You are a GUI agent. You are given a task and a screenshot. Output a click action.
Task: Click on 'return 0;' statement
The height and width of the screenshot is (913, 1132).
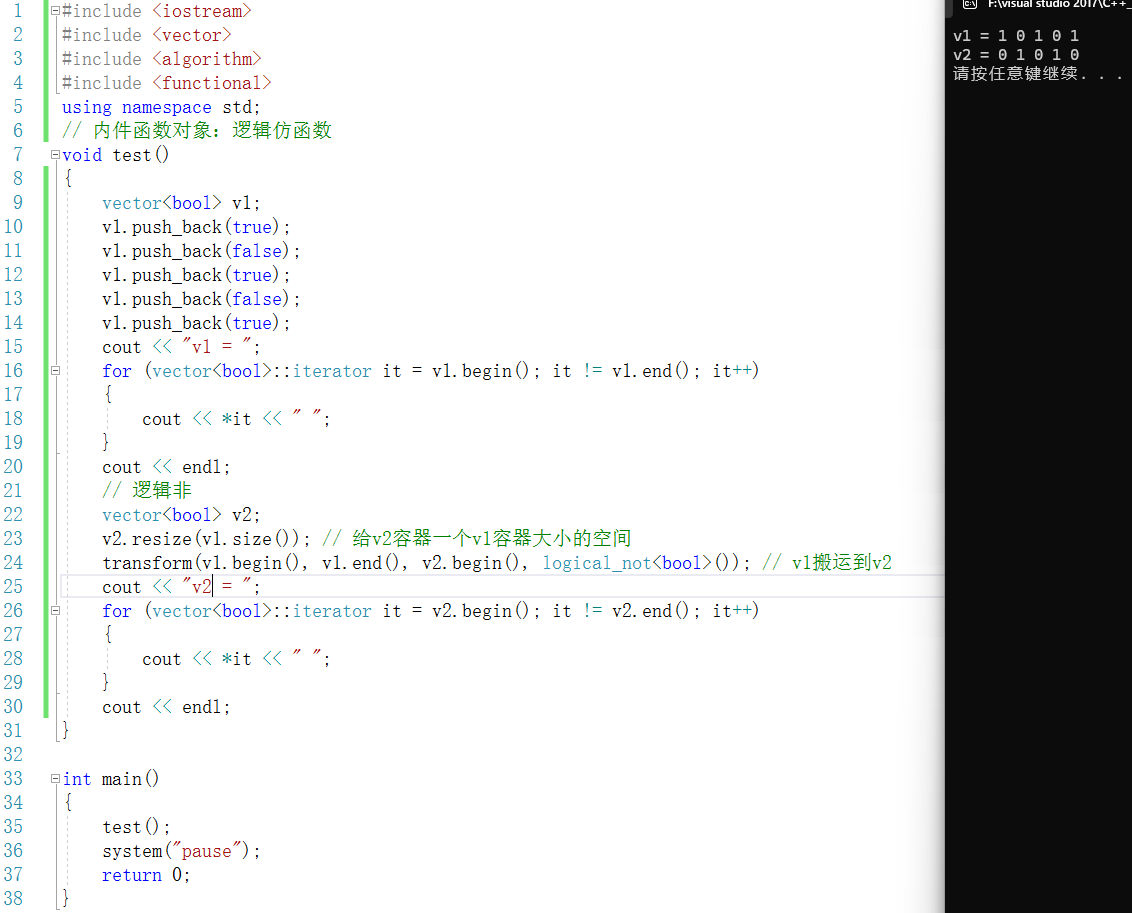point(146,875)
